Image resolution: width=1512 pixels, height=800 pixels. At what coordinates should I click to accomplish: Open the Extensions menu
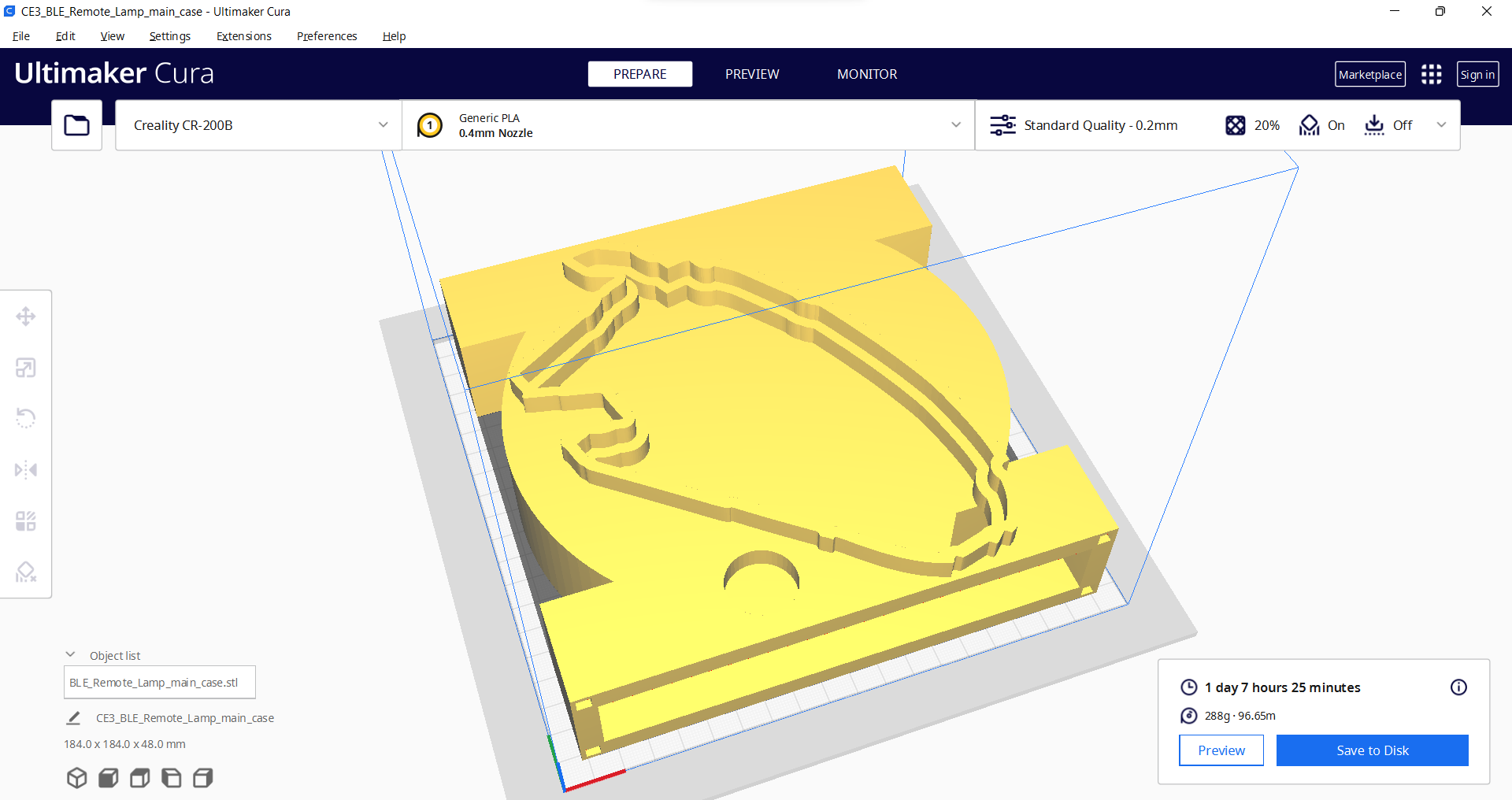(x=244, y=36)
